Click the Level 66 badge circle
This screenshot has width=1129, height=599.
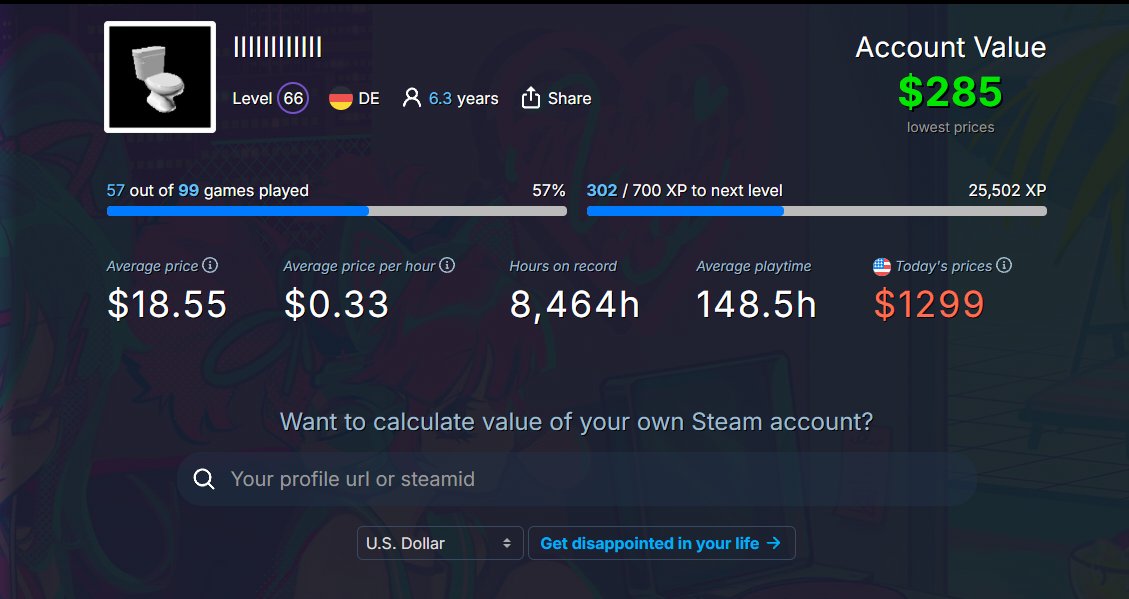point(293,99)
